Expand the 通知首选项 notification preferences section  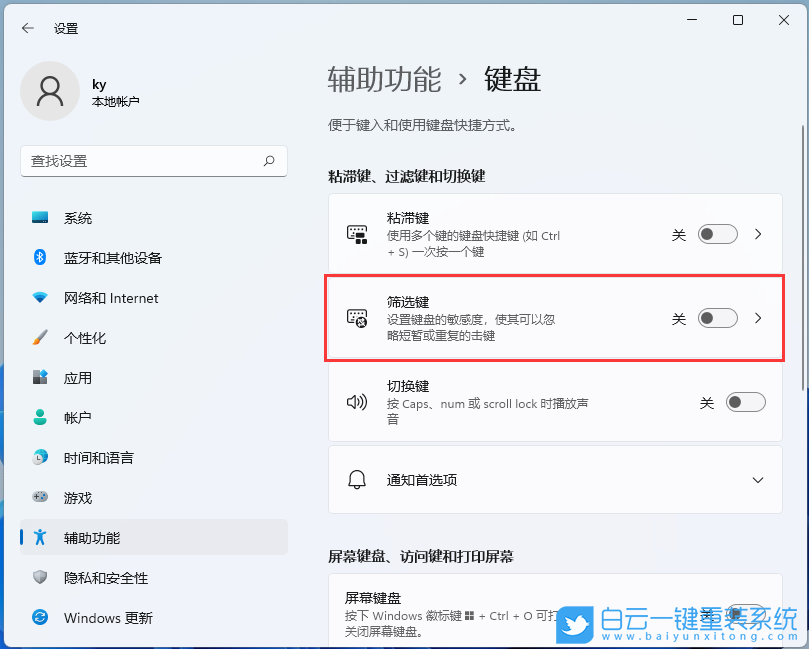[x=757, y=479]
